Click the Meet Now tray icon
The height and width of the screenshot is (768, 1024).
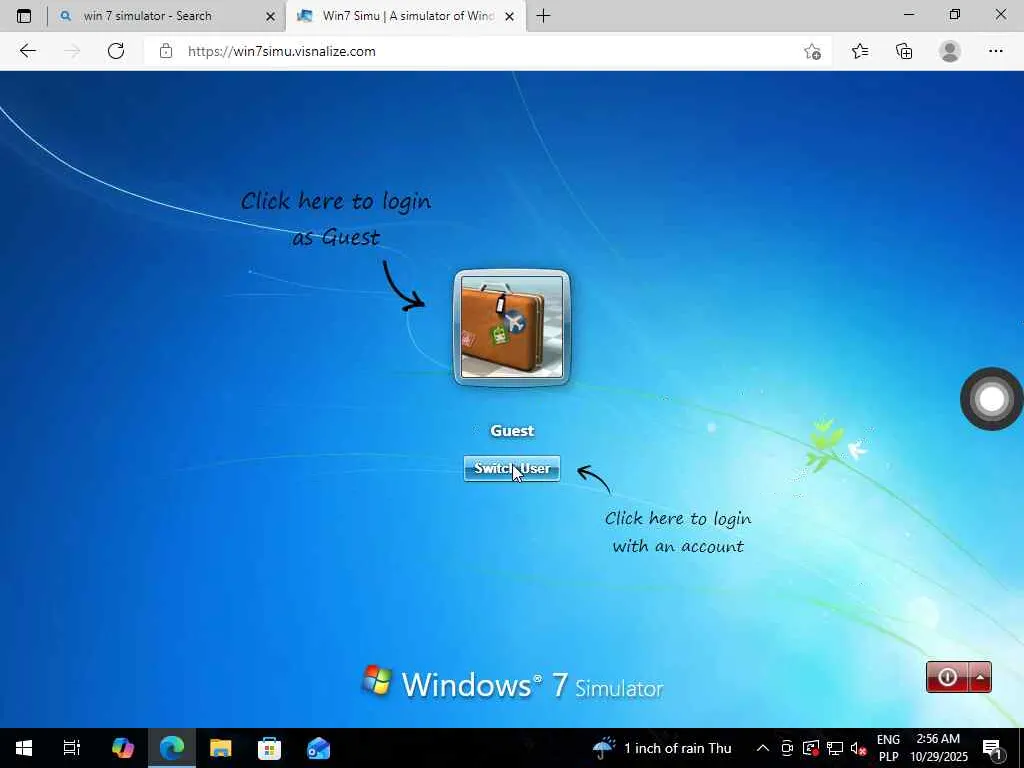tap(787, 748)
